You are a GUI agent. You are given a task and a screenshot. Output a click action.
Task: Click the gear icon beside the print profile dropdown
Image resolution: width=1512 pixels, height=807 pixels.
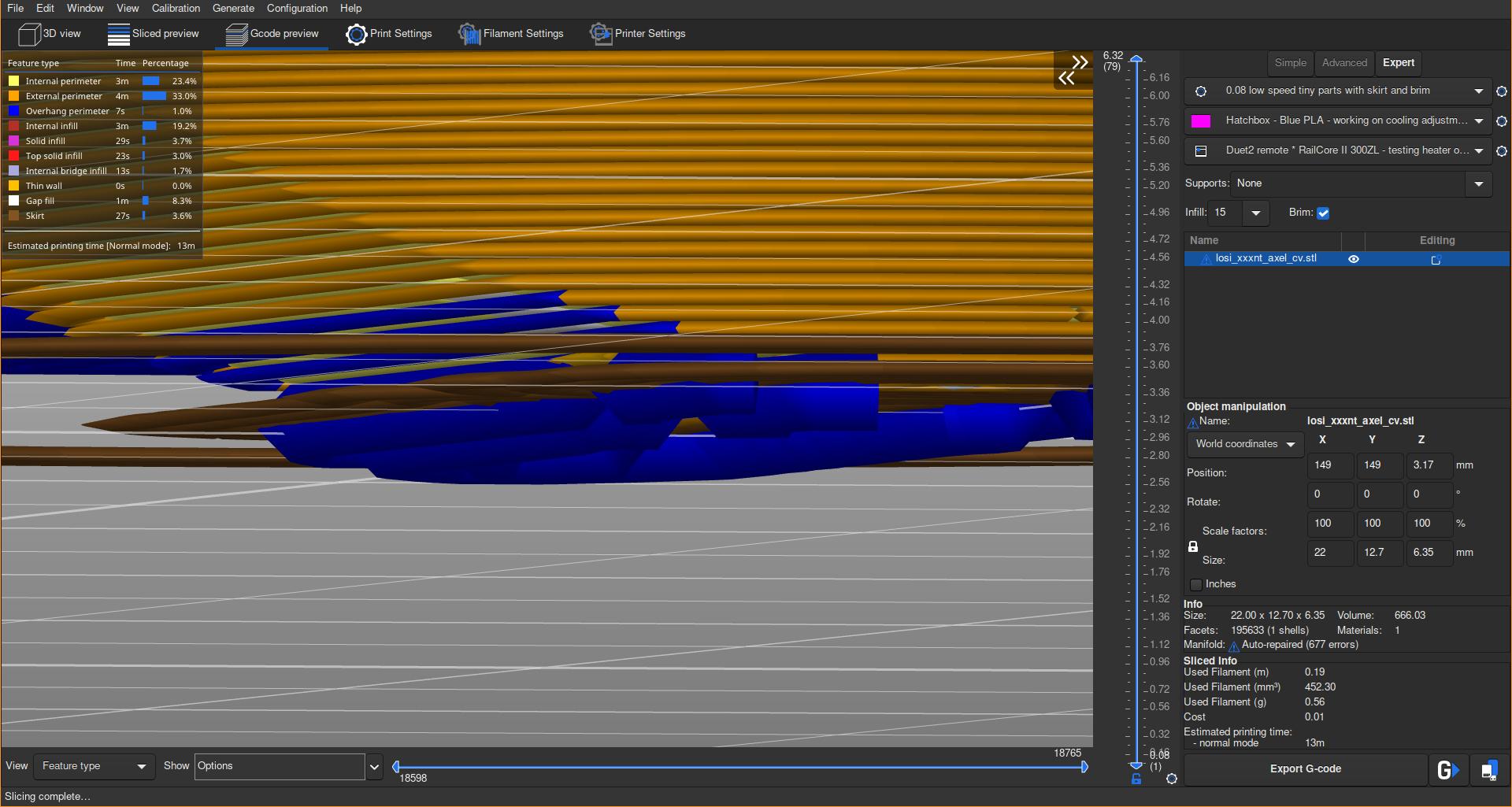[1501, 91]
